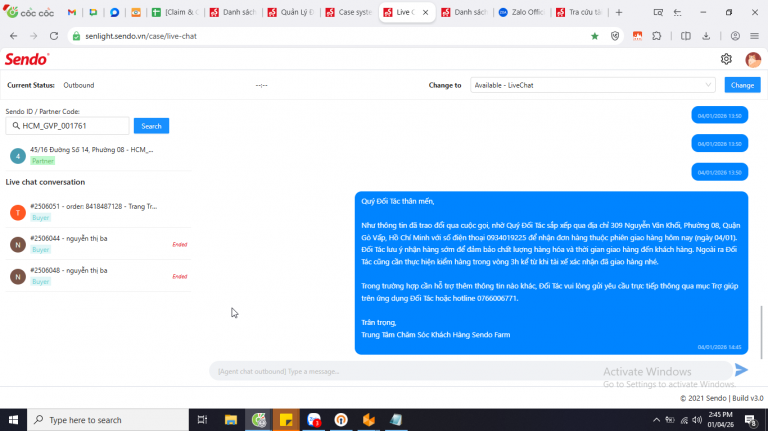Click the chat panel vertical scrollbar
This screenshot has height=431, width=768.
pos(761,332)
